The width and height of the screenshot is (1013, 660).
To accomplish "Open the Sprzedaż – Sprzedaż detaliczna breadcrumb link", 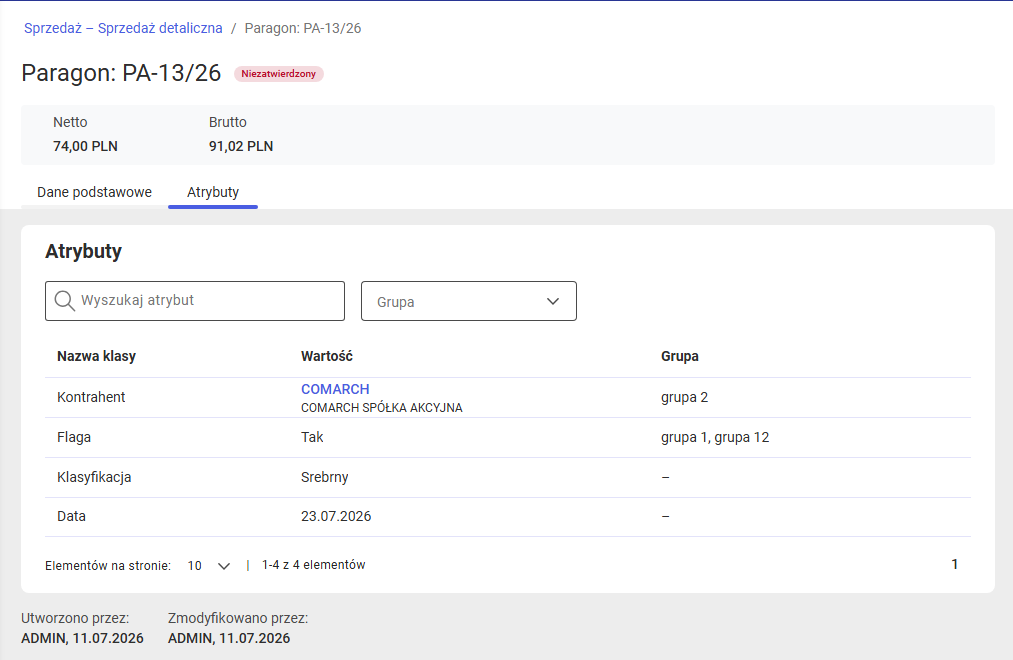I will [123, 28].
